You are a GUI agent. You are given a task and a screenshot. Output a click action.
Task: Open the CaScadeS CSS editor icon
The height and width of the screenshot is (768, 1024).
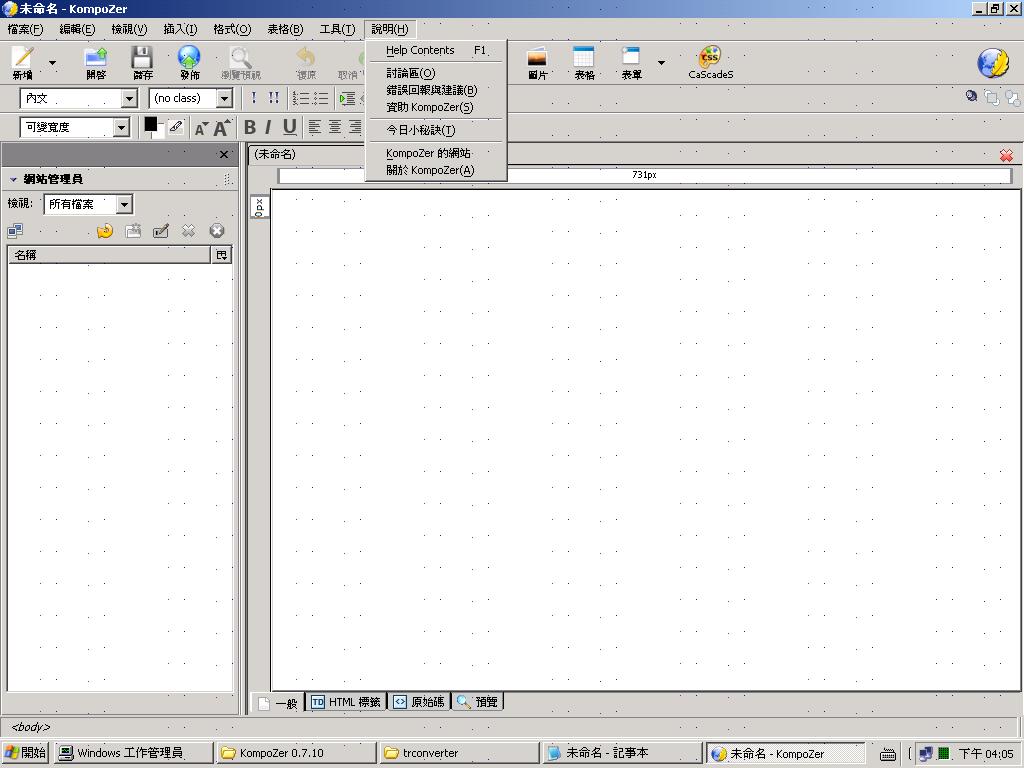point(710,60)
